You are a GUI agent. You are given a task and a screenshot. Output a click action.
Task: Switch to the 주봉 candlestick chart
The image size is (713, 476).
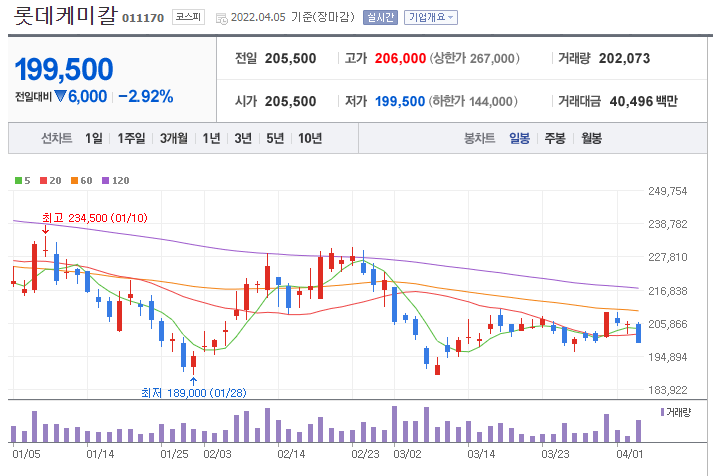(555, 138)
